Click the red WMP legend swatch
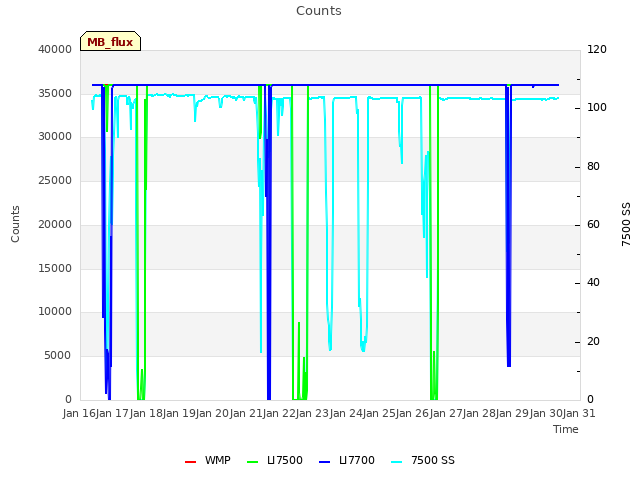Image resolution: width=640 pixels, height=480 pixels. click(190, 462)
